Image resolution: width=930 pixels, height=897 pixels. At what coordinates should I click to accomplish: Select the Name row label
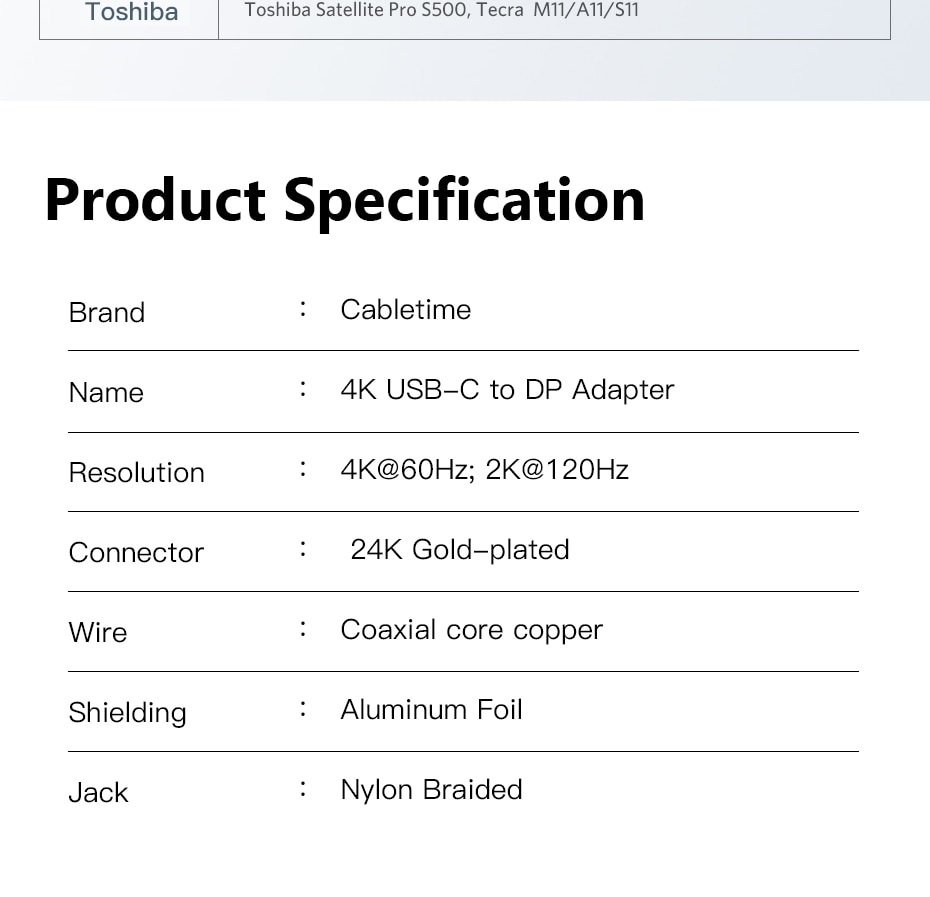[106, 393]
